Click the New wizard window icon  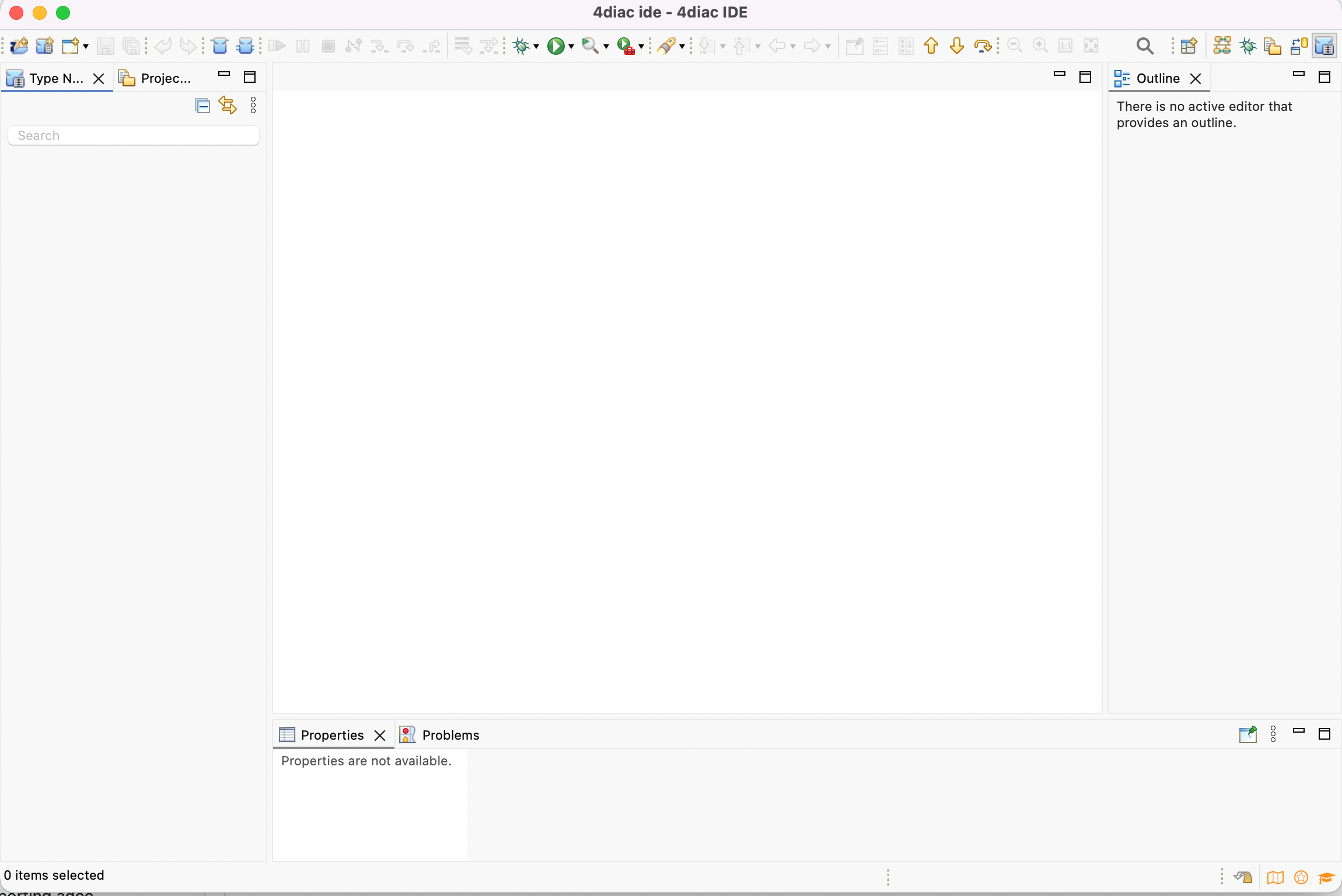coord(71,45)
